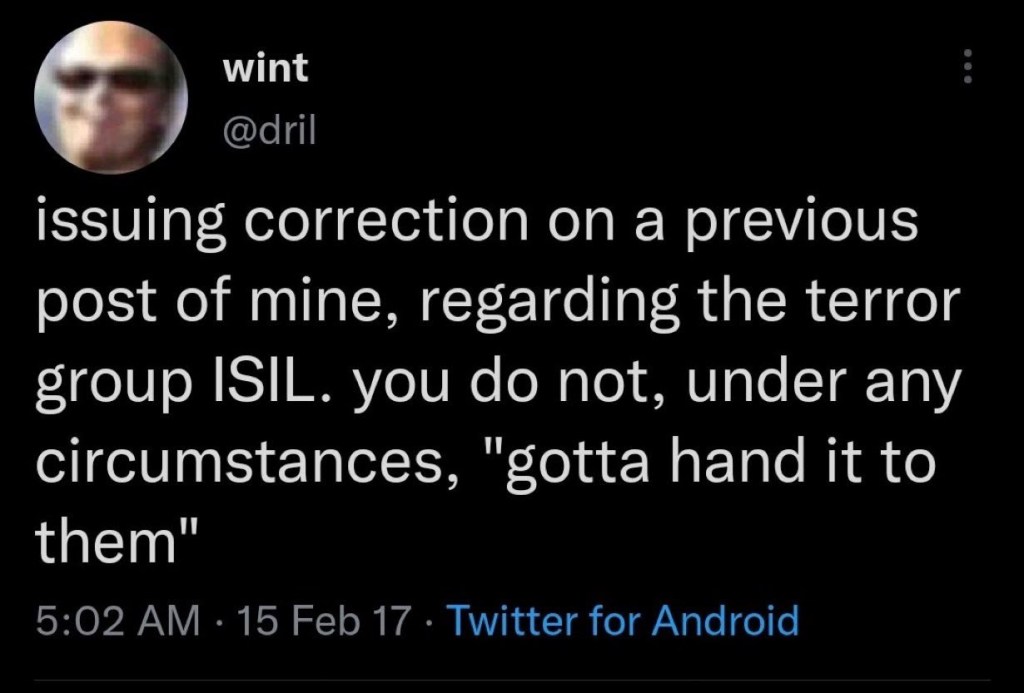Open the "wint" display name
Screen dimensions: 1024x693
[x=265, y=68]
